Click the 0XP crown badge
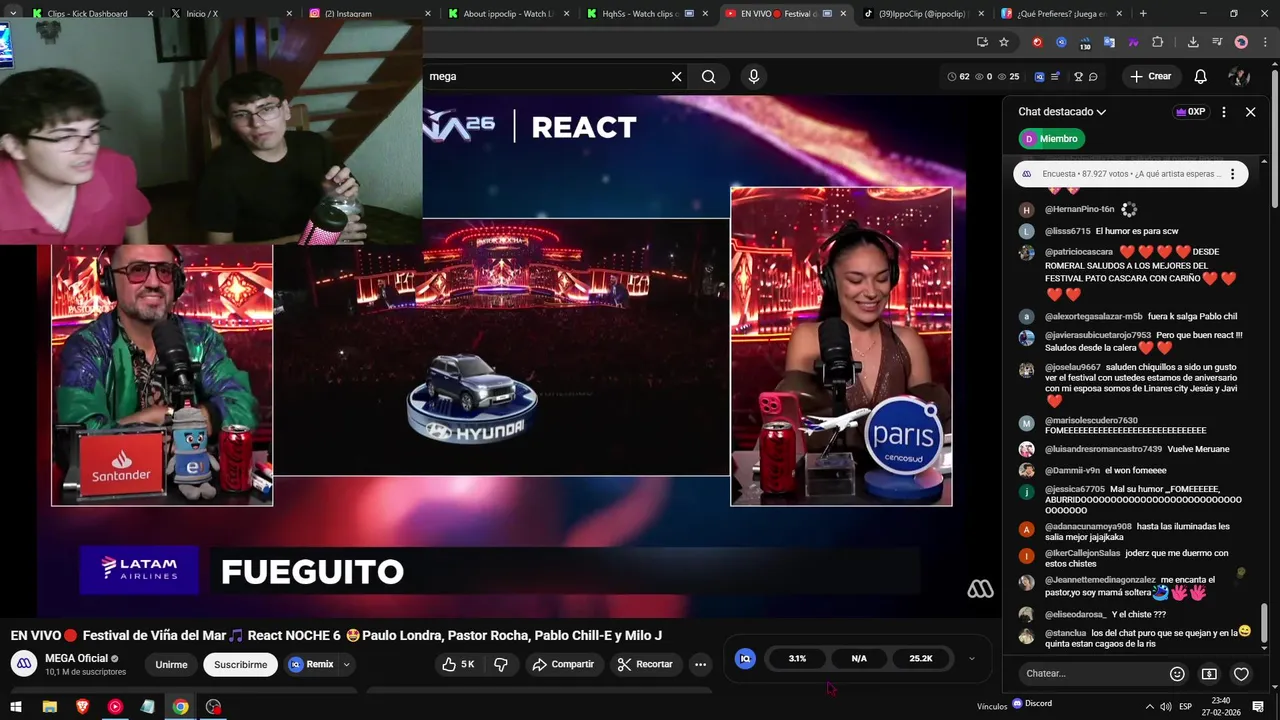The width and height of the screenshot is (1280, 720). tap(1190, 112)
